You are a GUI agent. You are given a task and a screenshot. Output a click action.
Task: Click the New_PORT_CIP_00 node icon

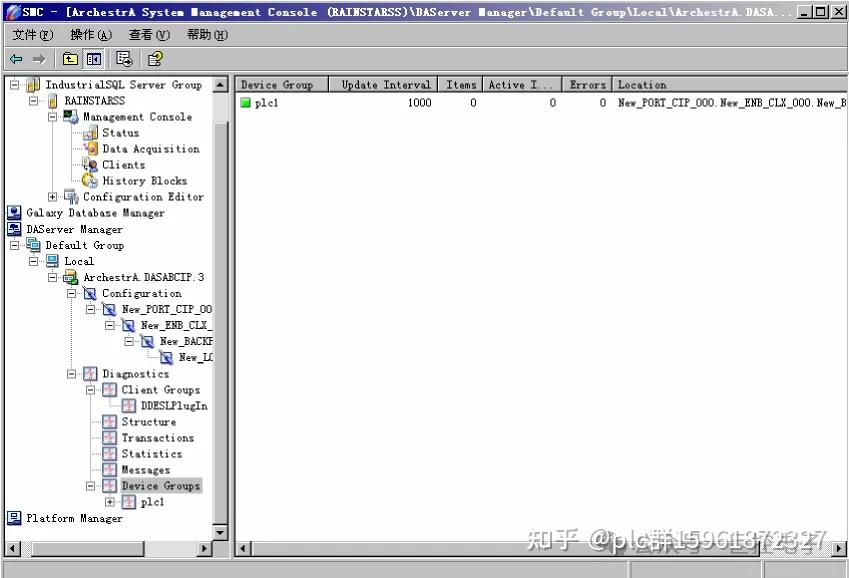click(109, 310)
